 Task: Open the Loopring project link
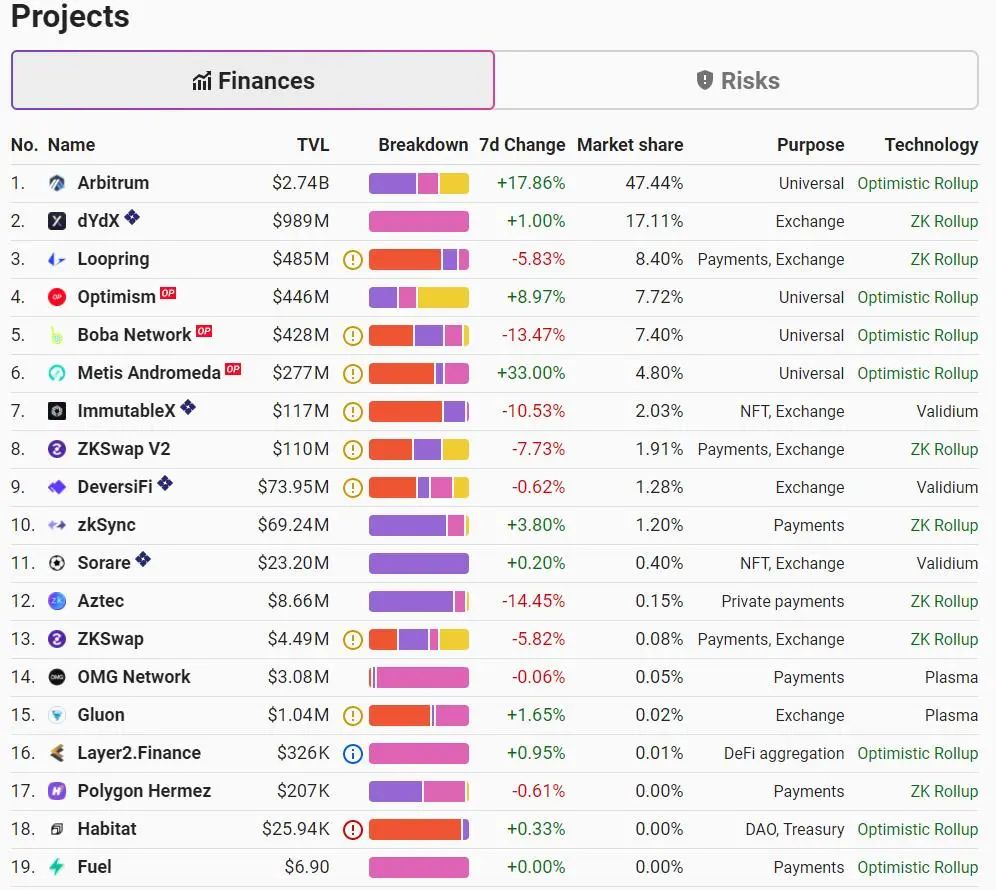pyautogui.click(x=113, y=259)
